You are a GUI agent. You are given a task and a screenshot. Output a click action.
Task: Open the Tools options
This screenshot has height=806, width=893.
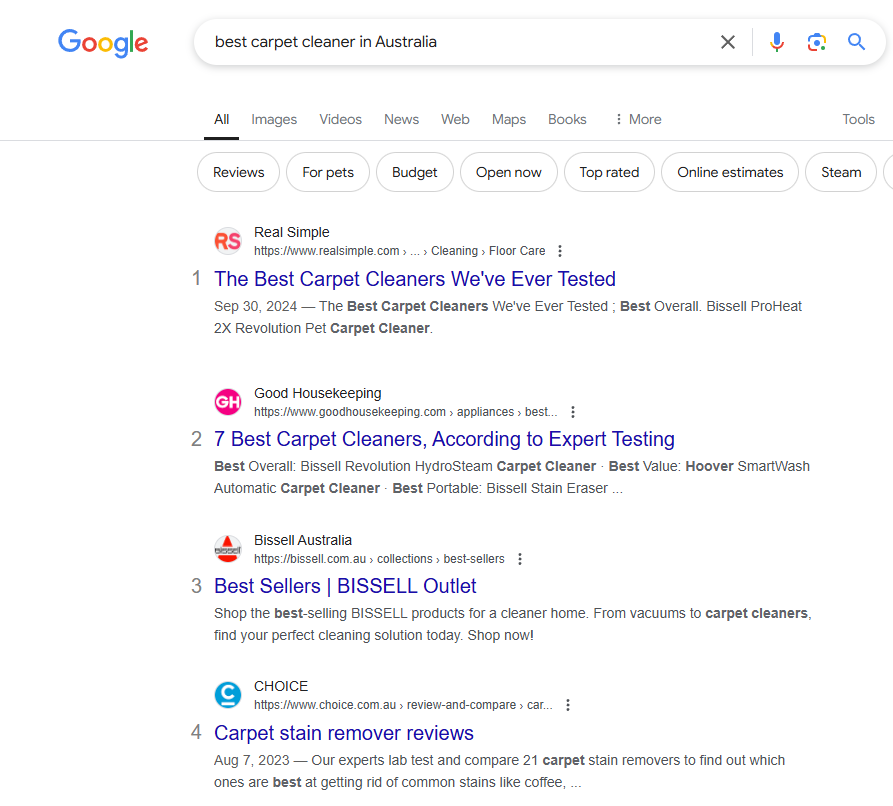point(858,120)
